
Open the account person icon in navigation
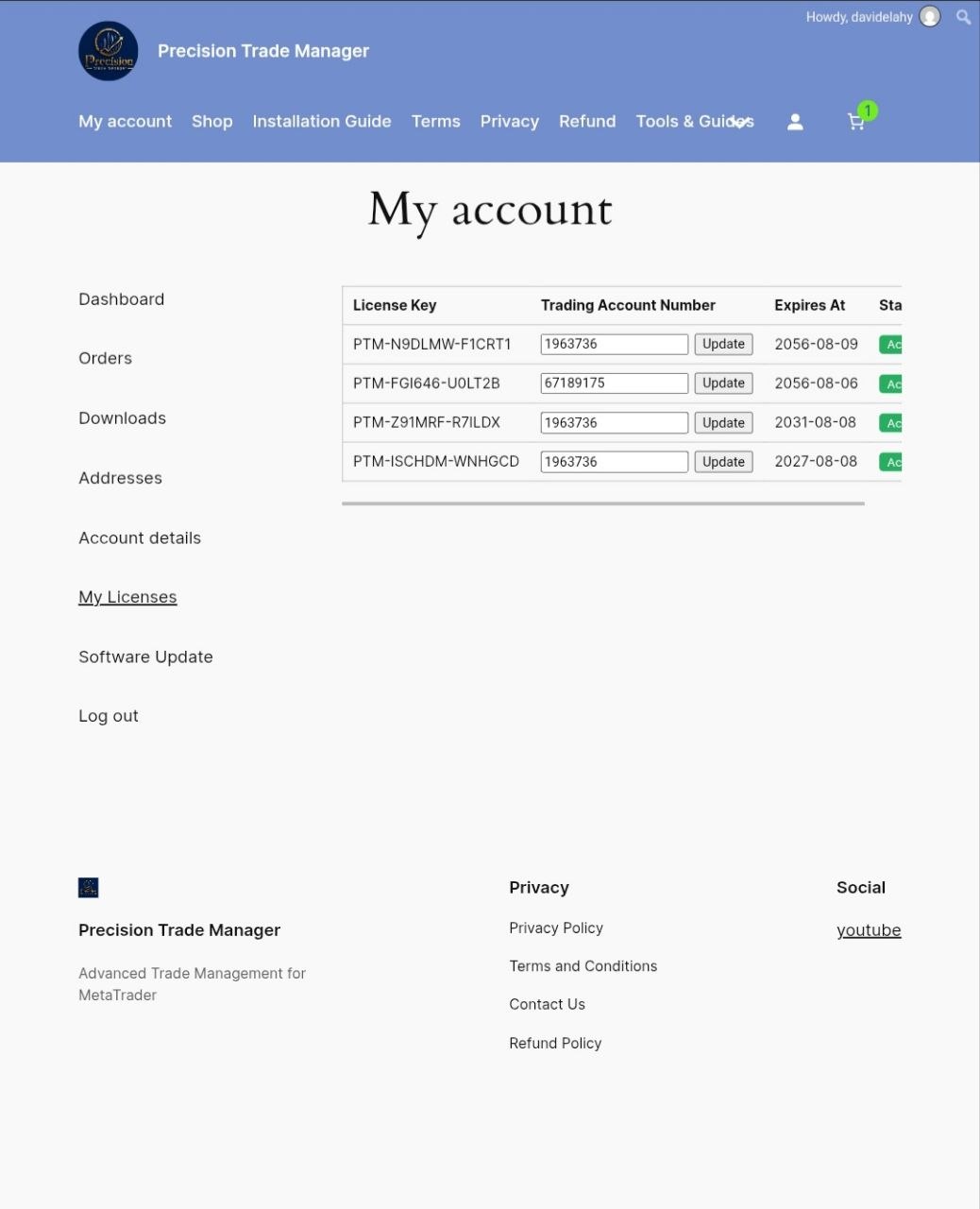795,122
